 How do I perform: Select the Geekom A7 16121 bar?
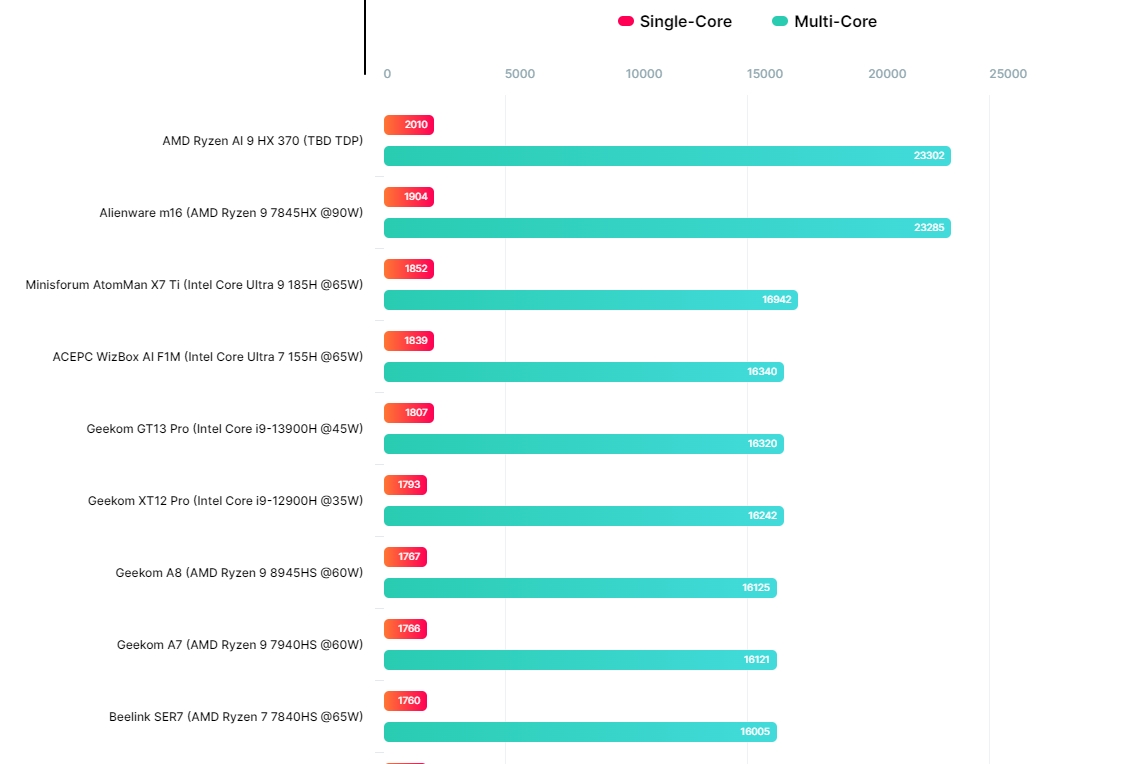tap(580, 660)
